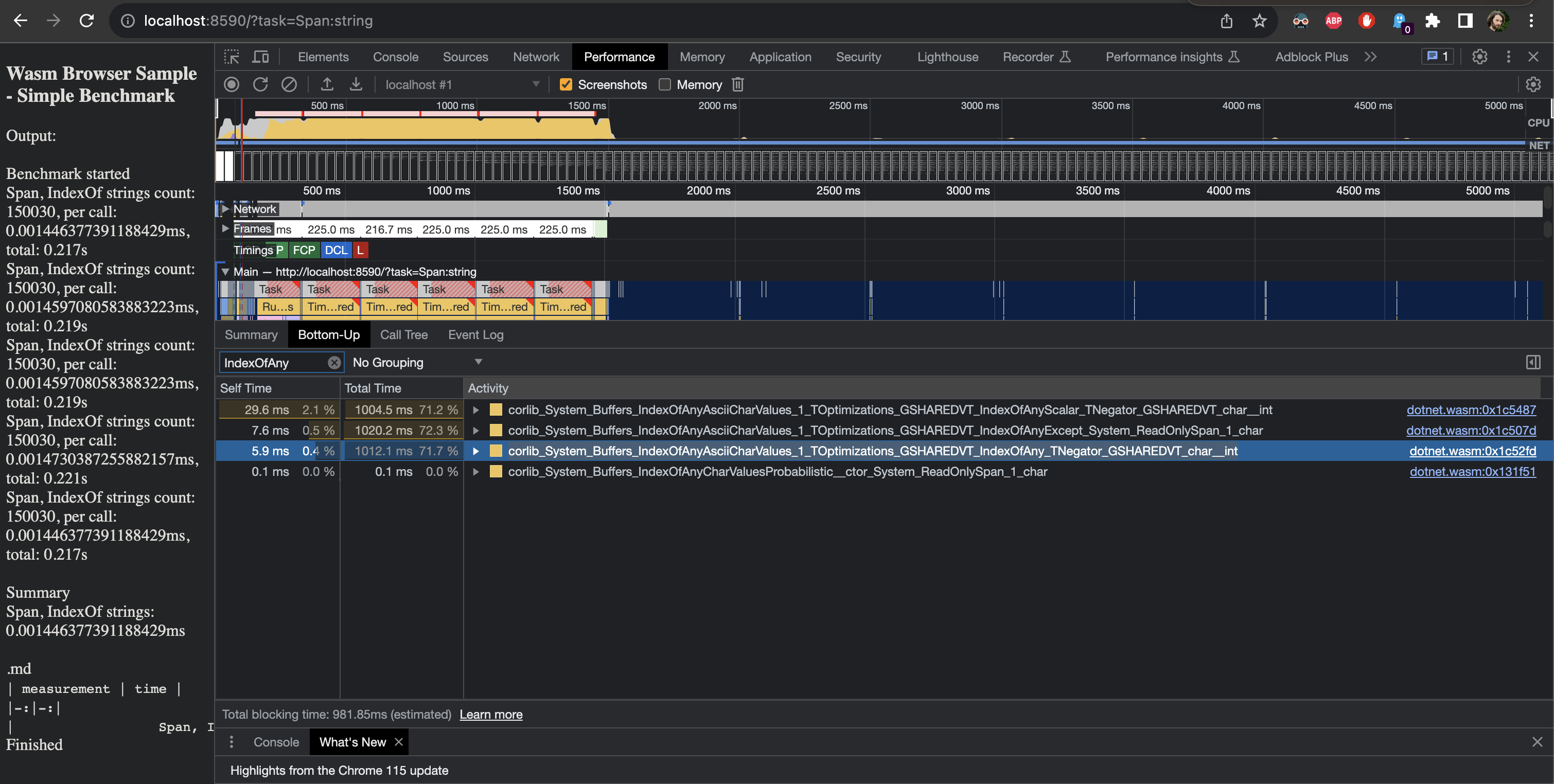Click the Record performance button
The width and height of the screenshot is (1554, 784).
pos(231,84)
